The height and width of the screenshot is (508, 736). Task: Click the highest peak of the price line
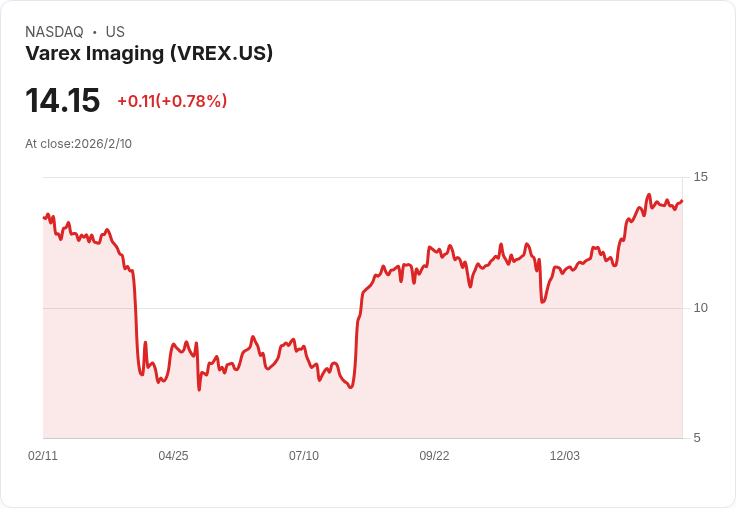click(649, 195)
